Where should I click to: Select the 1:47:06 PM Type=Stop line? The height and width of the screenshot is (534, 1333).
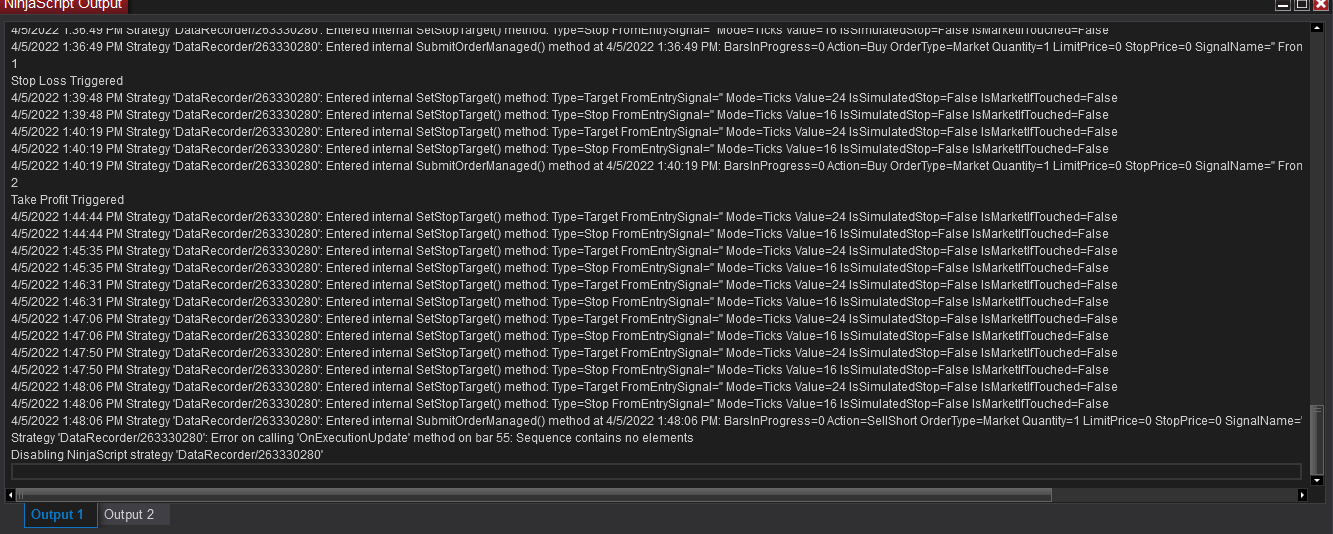coord(560,336)
